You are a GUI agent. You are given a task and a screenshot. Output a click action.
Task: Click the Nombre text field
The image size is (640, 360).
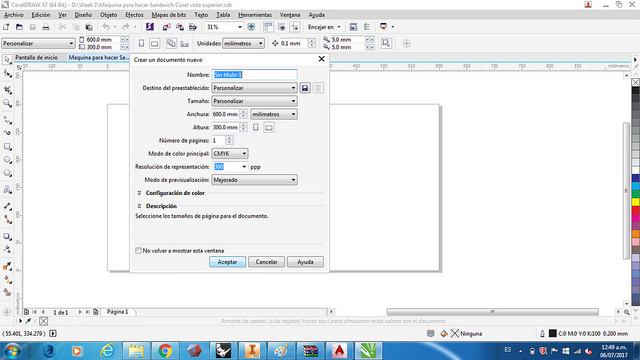[x=254, y=75]
